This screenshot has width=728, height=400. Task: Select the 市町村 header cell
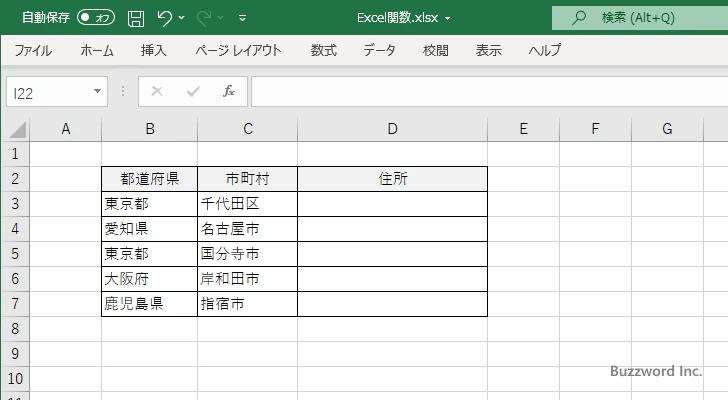(247, 179)
